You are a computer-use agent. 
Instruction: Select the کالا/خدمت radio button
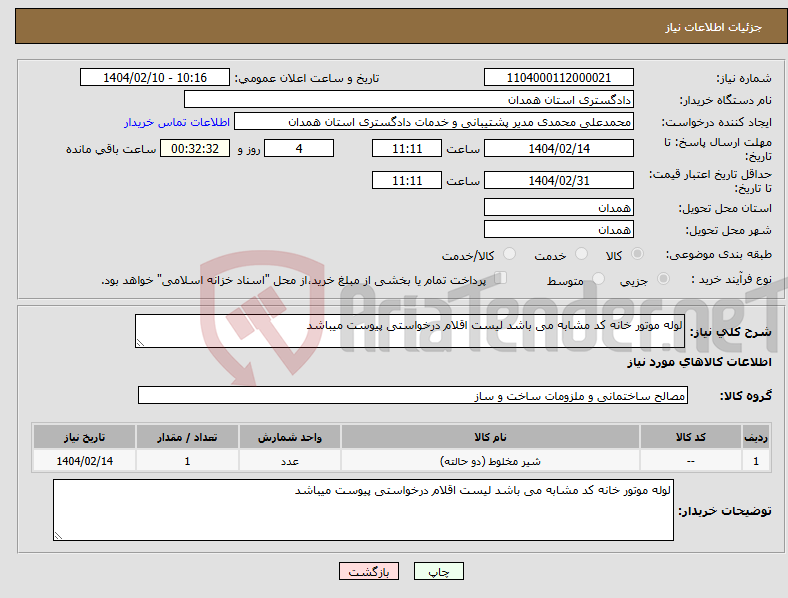510,254
